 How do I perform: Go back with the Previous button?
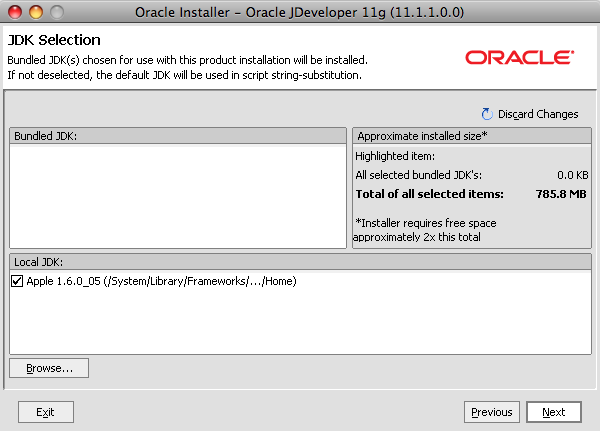(492, 412)
